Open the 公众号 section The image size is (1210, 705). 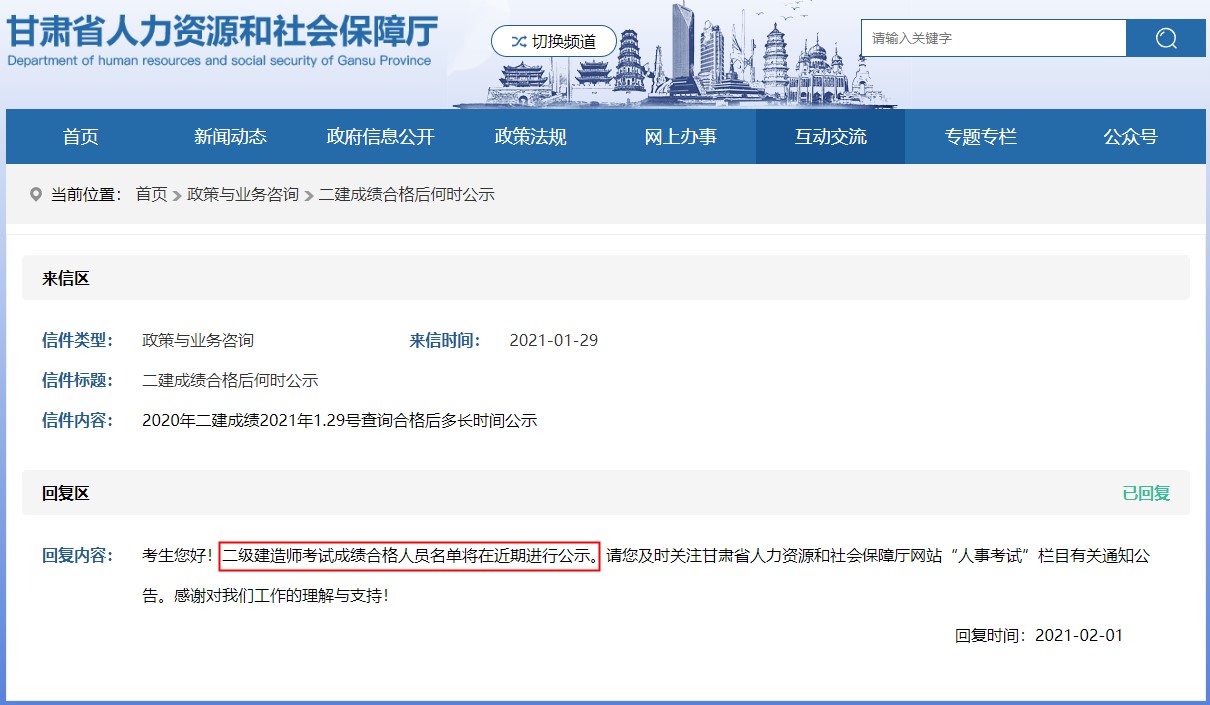click(1127, 137)
